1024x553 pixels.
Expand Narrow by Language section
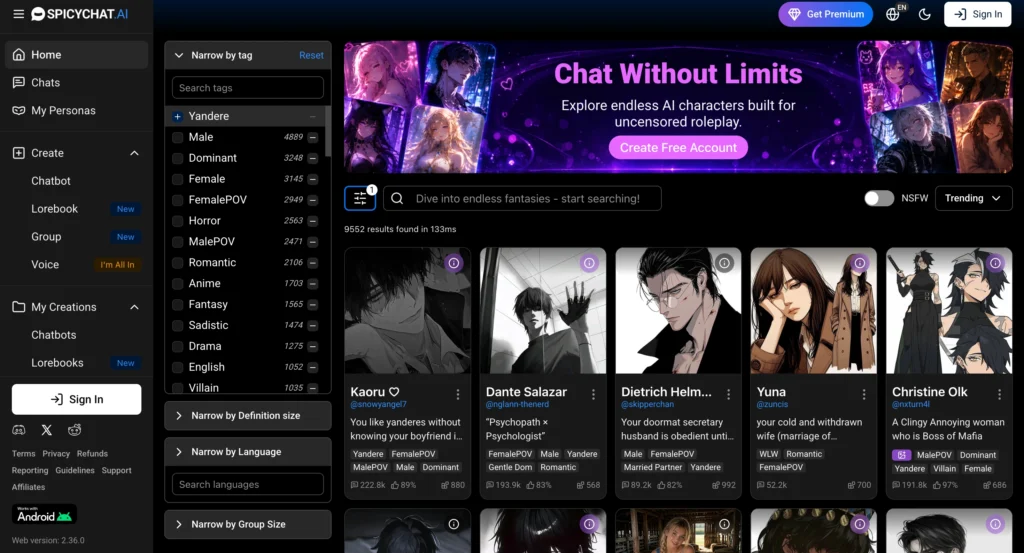(x=248, y=452)
